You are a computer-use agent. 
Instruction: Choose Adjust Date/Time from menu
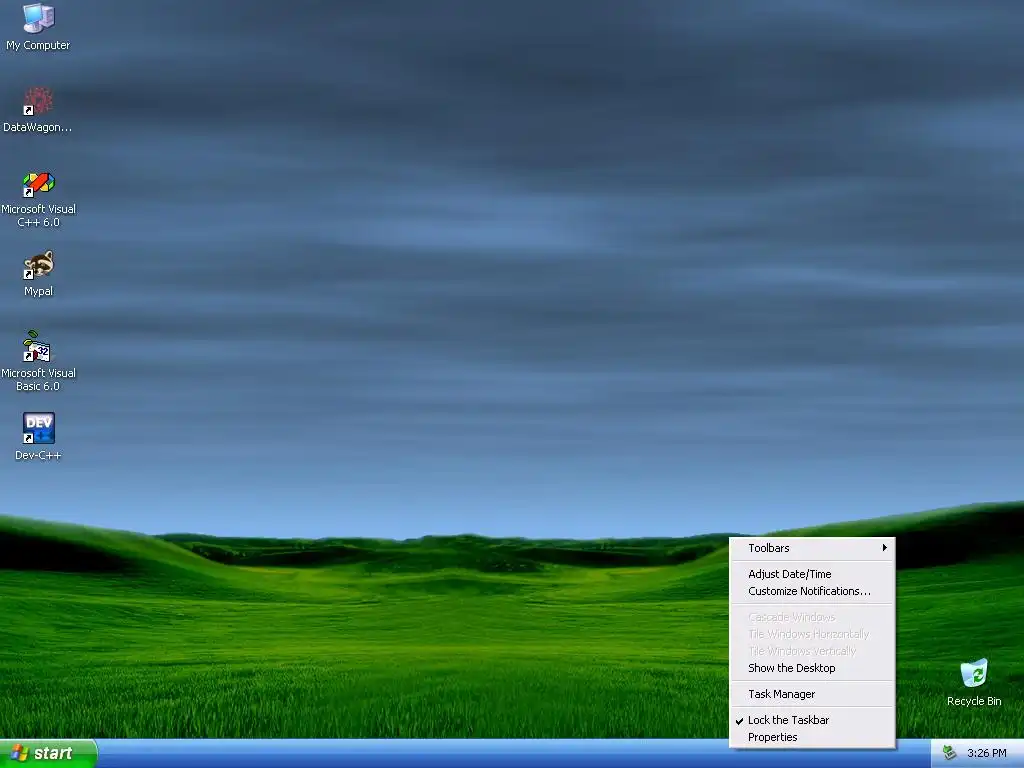pyautogui.click(x=812, y=574)
